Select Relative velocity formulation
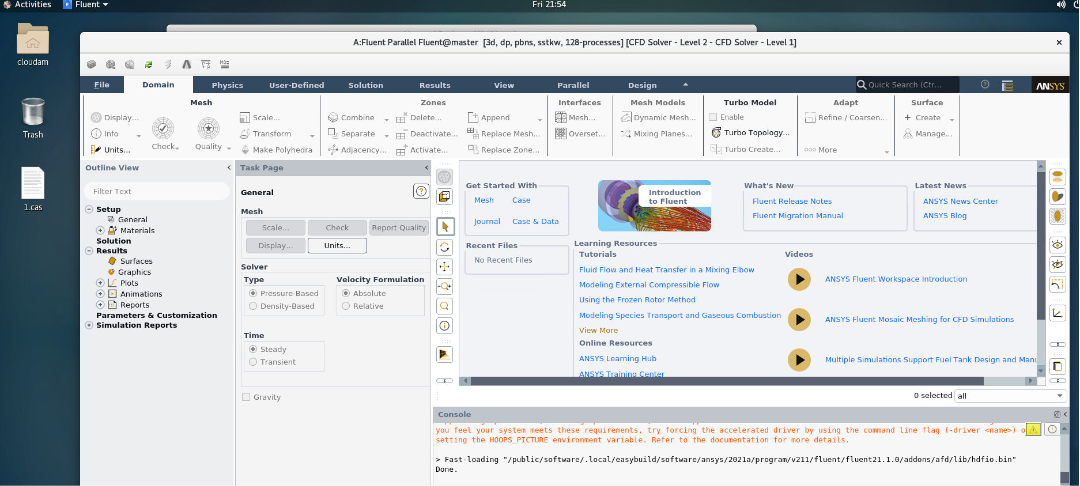Viewport: 1080px width, 486px height. pos(346,306)
